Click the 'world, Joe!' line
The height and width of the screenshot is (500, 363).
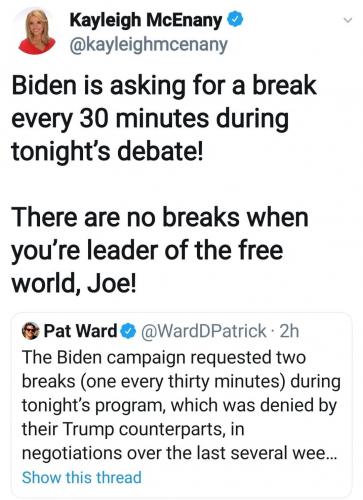coord(74,284)
